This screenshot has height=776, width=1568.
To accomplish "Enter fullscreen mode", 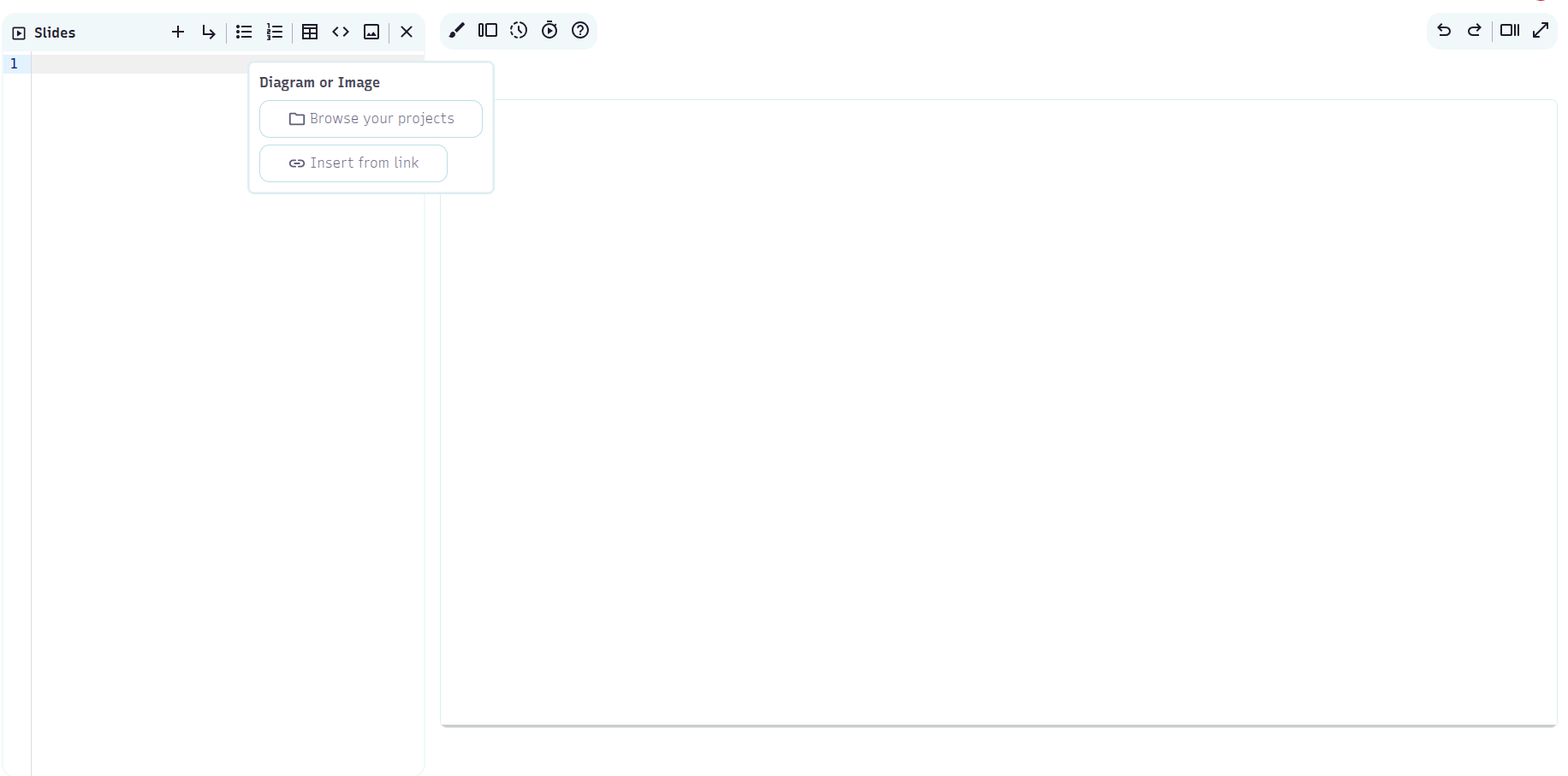I will 1541,30.
